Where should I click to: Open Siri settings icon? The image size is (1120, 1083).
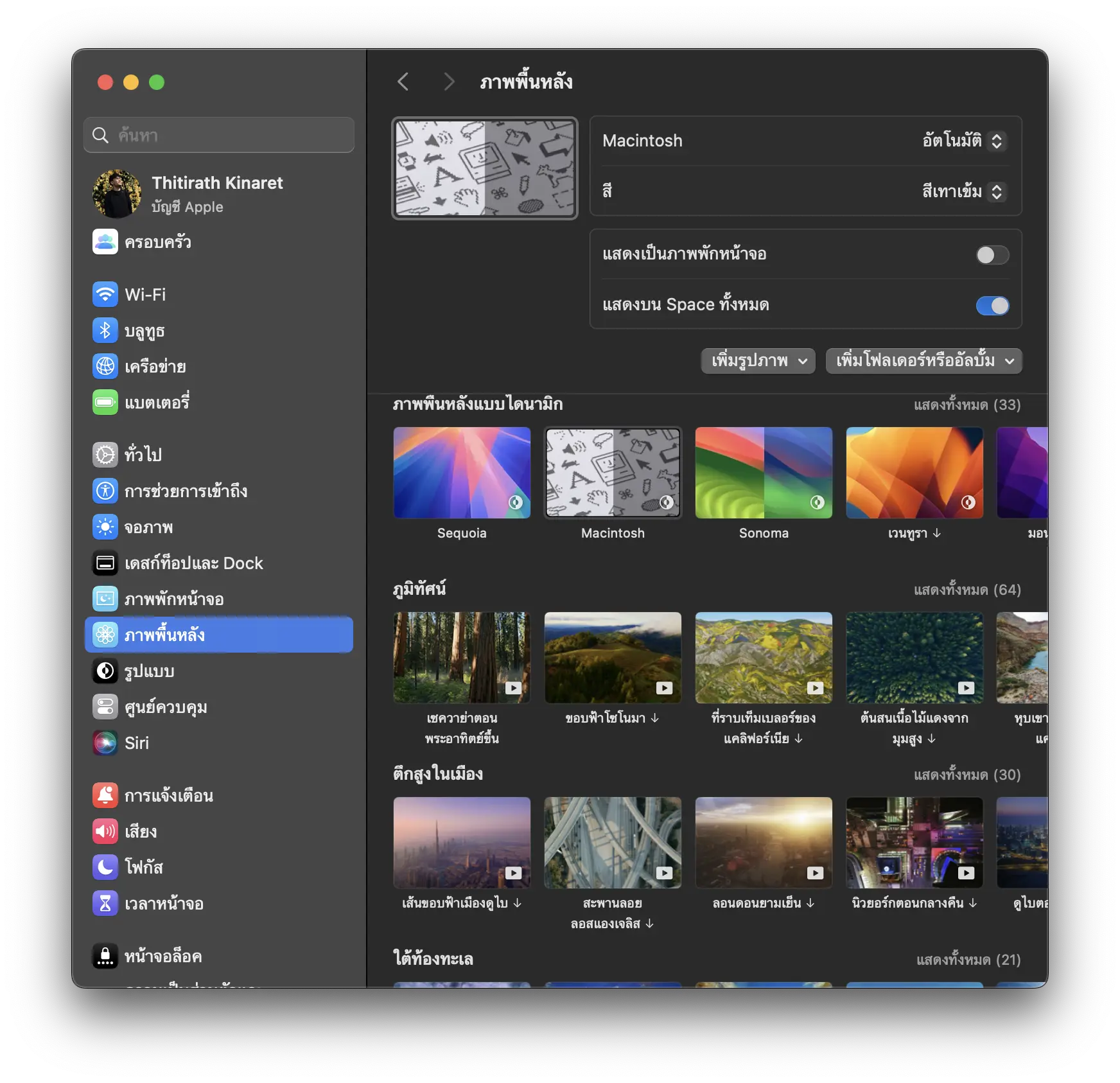105,743
